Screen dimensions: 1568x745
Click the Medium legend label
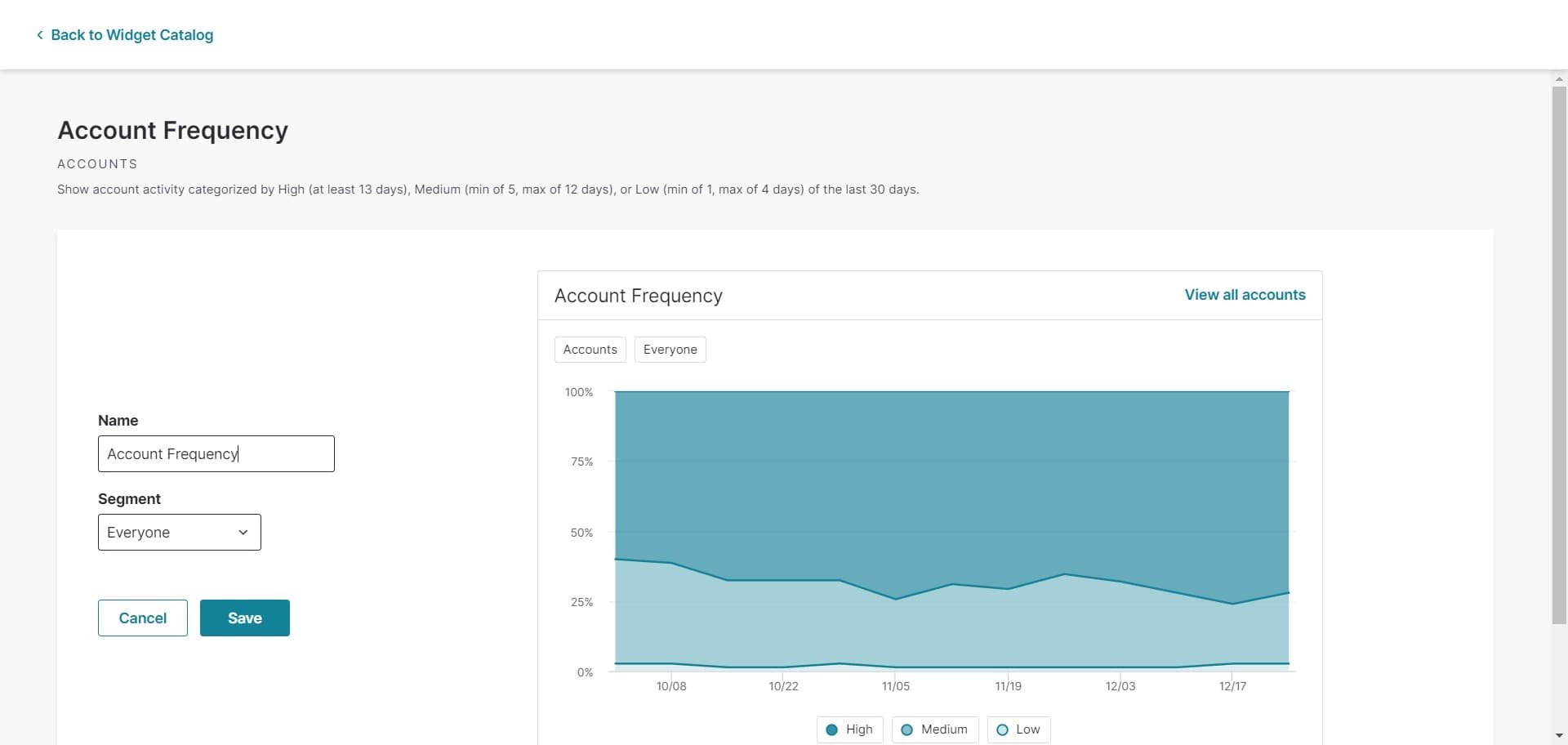click(x=944, y=729)
